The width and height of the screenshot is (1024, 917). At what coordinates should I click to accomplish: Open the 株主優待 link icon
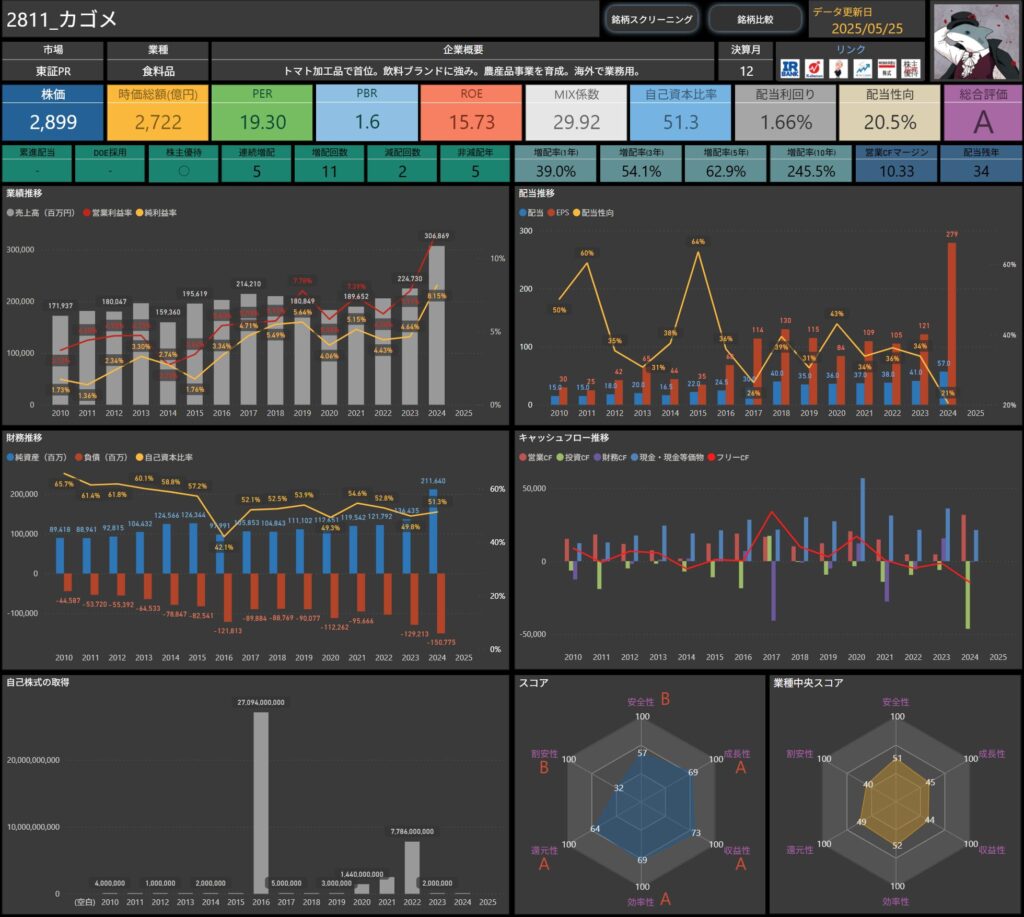(910, 69)
